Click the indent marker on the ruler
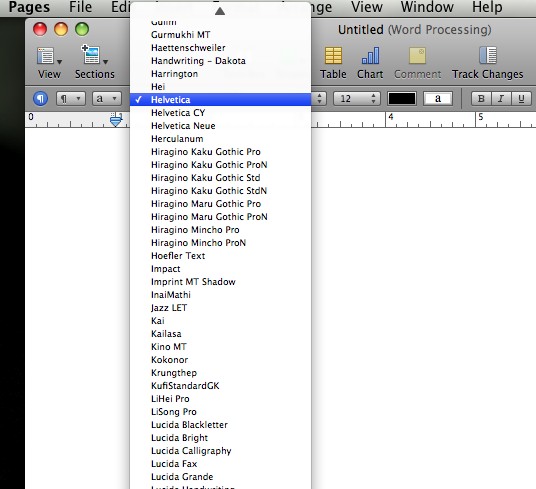The width and height of the screenshot is (536, 489). pos(116,120)
